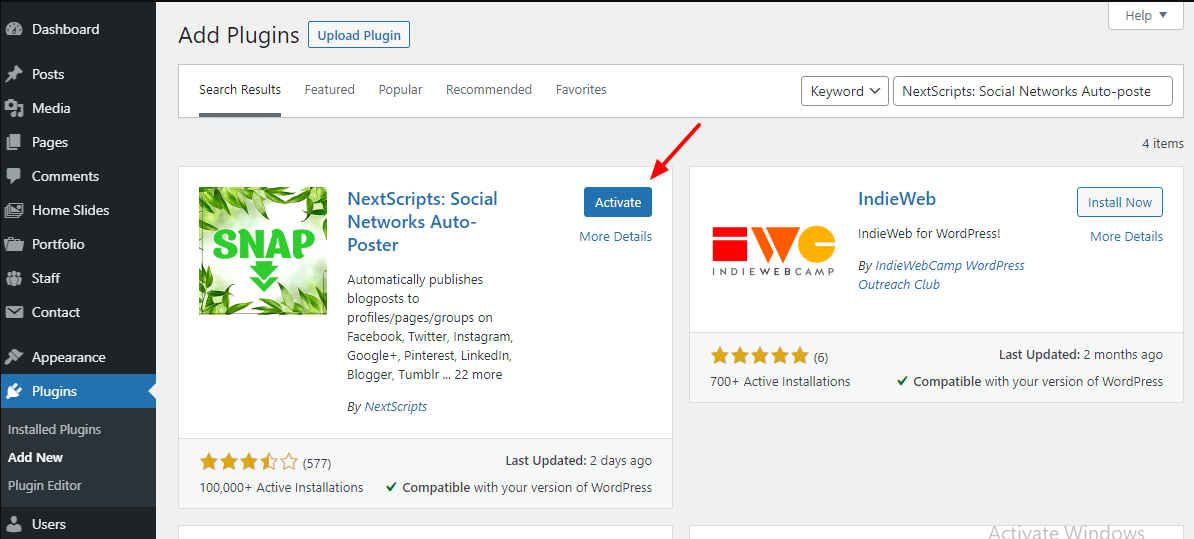
Task: Click '700+ Active Installations' text
Action: tap(781, 381)
